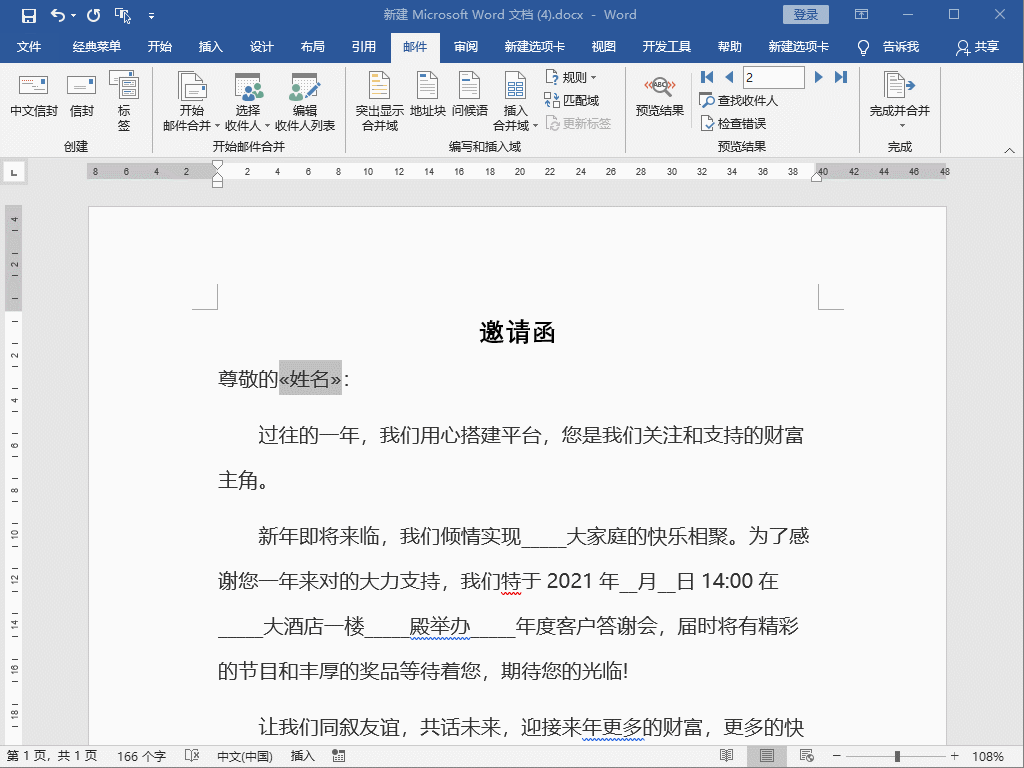
Task: Click the «姓名» merge field
Action: pos(310,378)
